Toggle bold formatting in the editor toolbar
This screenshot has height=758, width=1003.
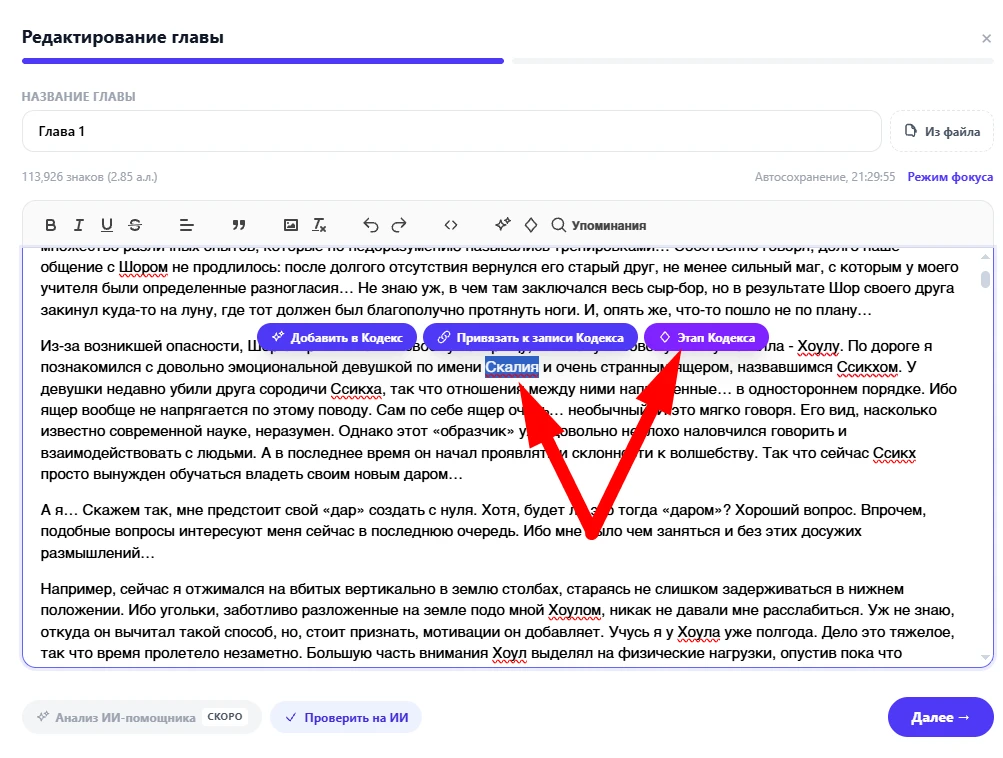coord(51,225)
